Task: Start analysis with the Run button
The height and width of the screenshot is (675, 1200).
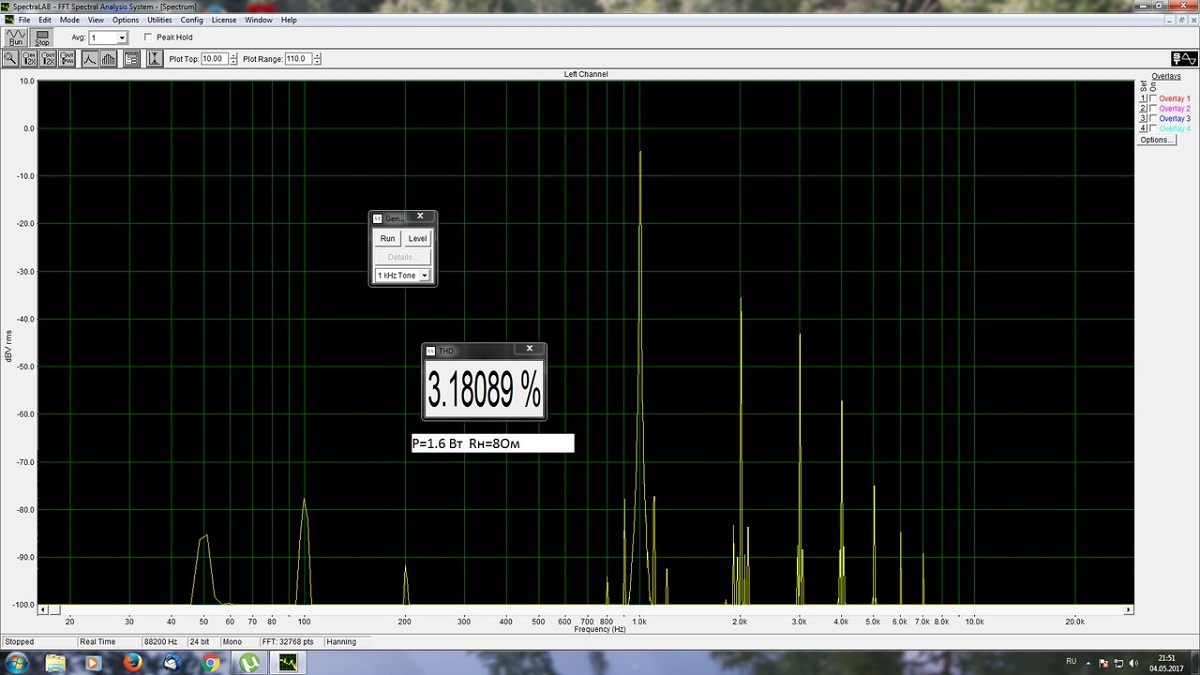Action: pyautogui.click(x=15, y=38)
